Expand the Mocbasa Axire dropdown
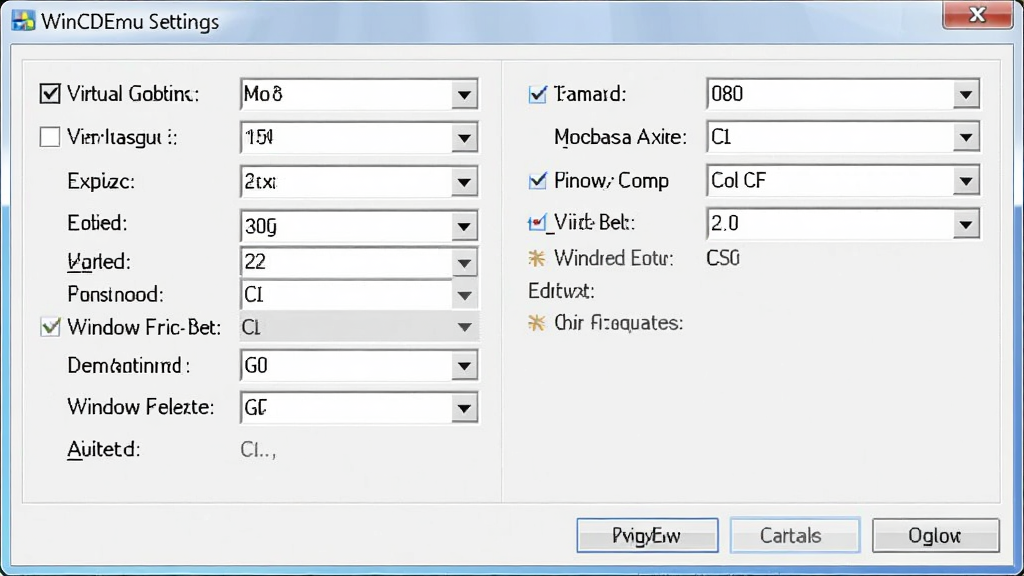The height and width of the screenshot is (576, 1024). (843, 137)
